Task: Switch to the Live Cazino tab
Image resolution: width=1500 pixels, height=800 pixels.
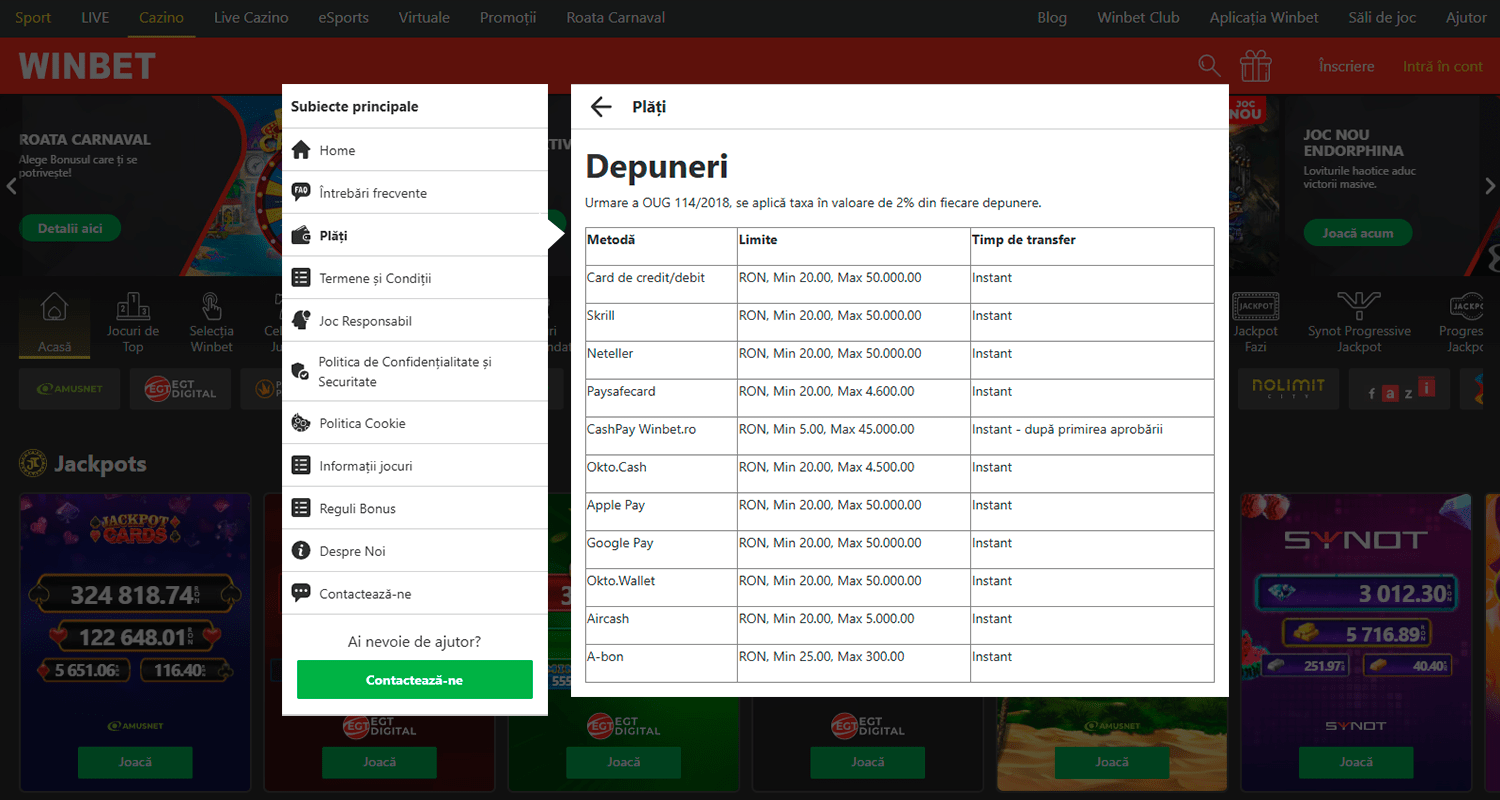Action: pos(251,18)
